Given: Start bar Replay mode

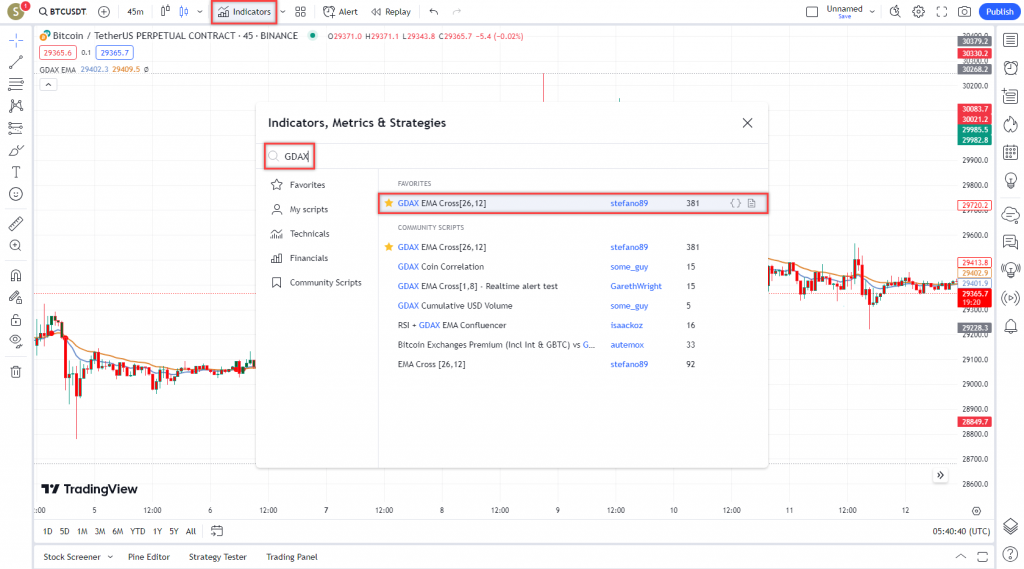Looking at the screenshot, I should 391,12.
